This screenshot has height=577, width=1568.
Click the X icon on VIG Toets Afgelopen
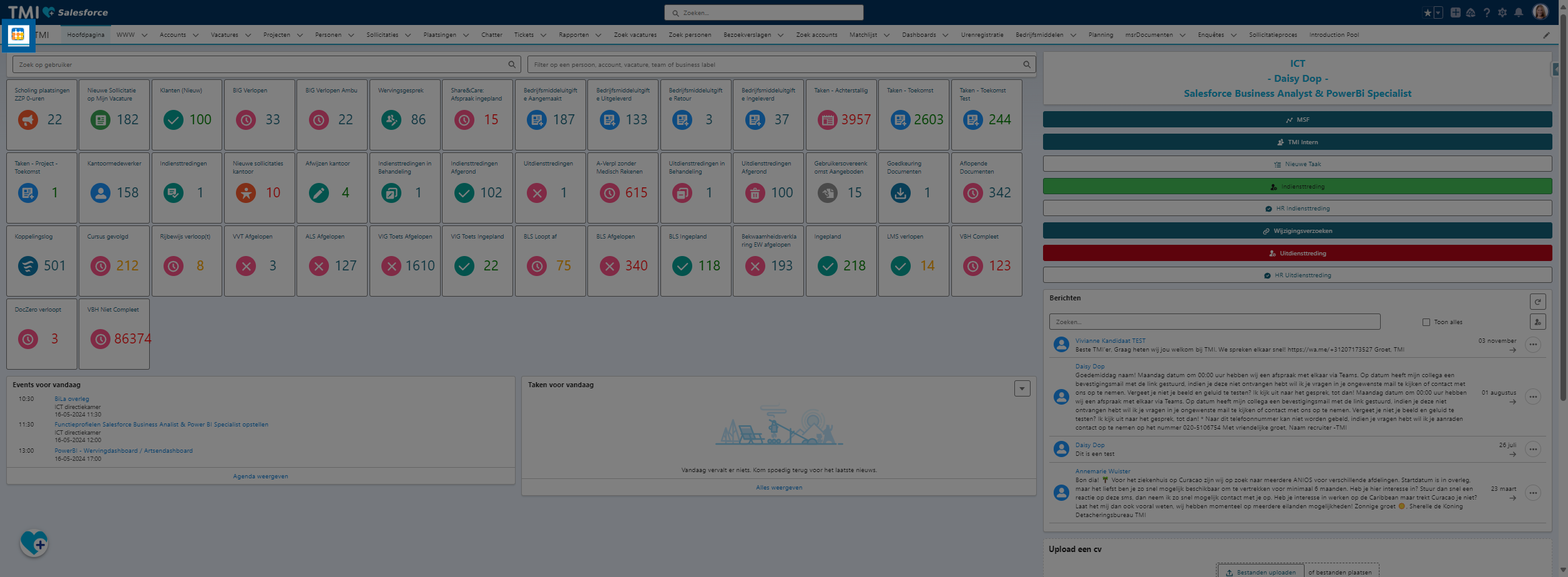tap(391, 266)
